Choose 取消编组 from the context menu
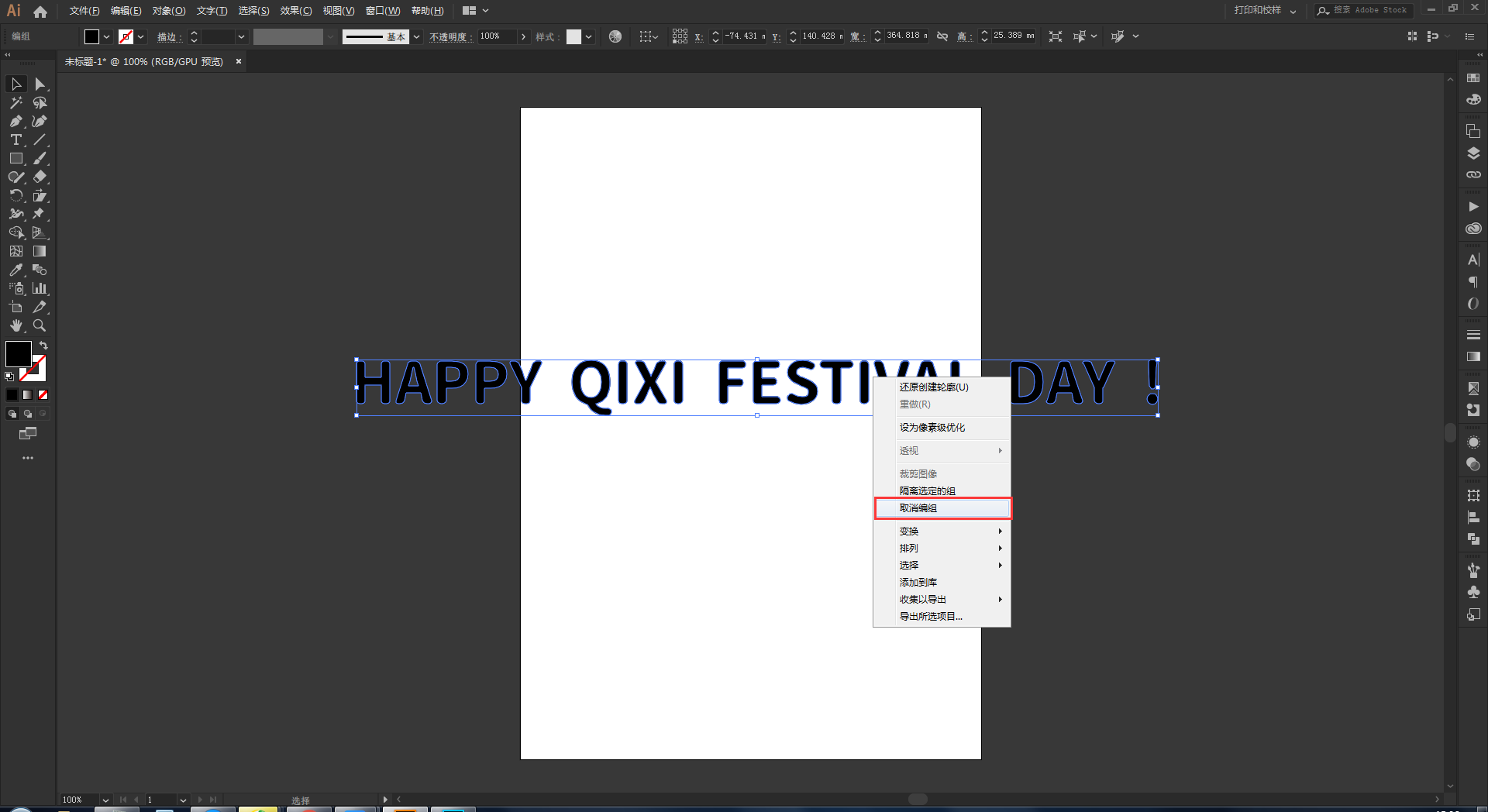The image size is (1488, 812). pyautogui.click(x=942, y=508)
